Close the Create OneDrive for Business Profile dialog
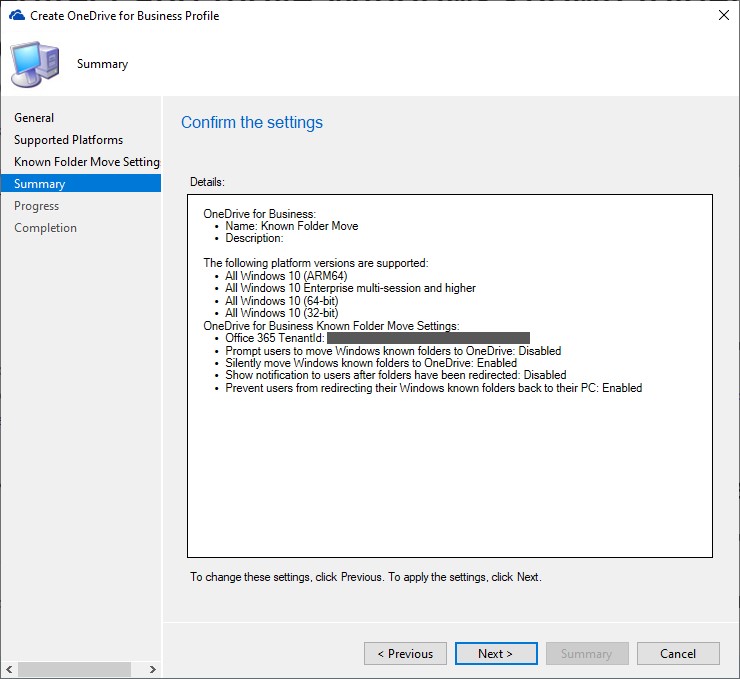Image resolution: width=740 pixels, height=679 pixels. tap(723, 15)
